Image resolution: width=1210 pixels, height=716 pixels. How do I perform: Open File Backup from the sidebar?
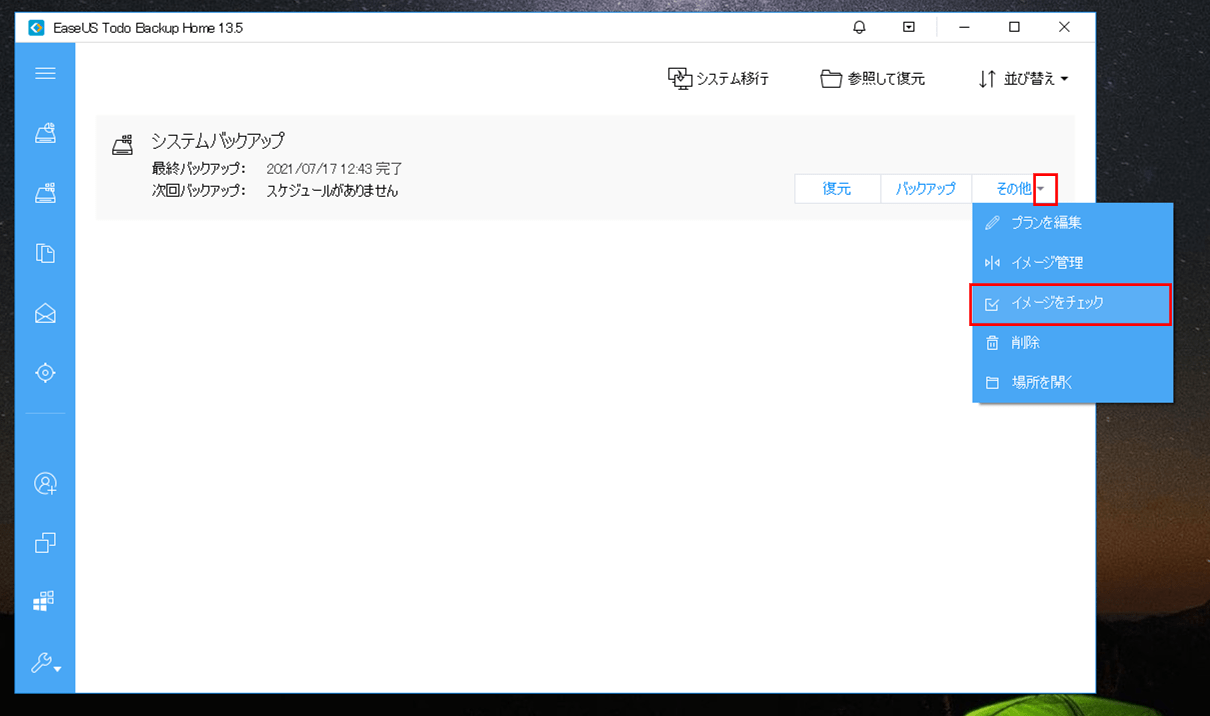(x=45, y=253)
